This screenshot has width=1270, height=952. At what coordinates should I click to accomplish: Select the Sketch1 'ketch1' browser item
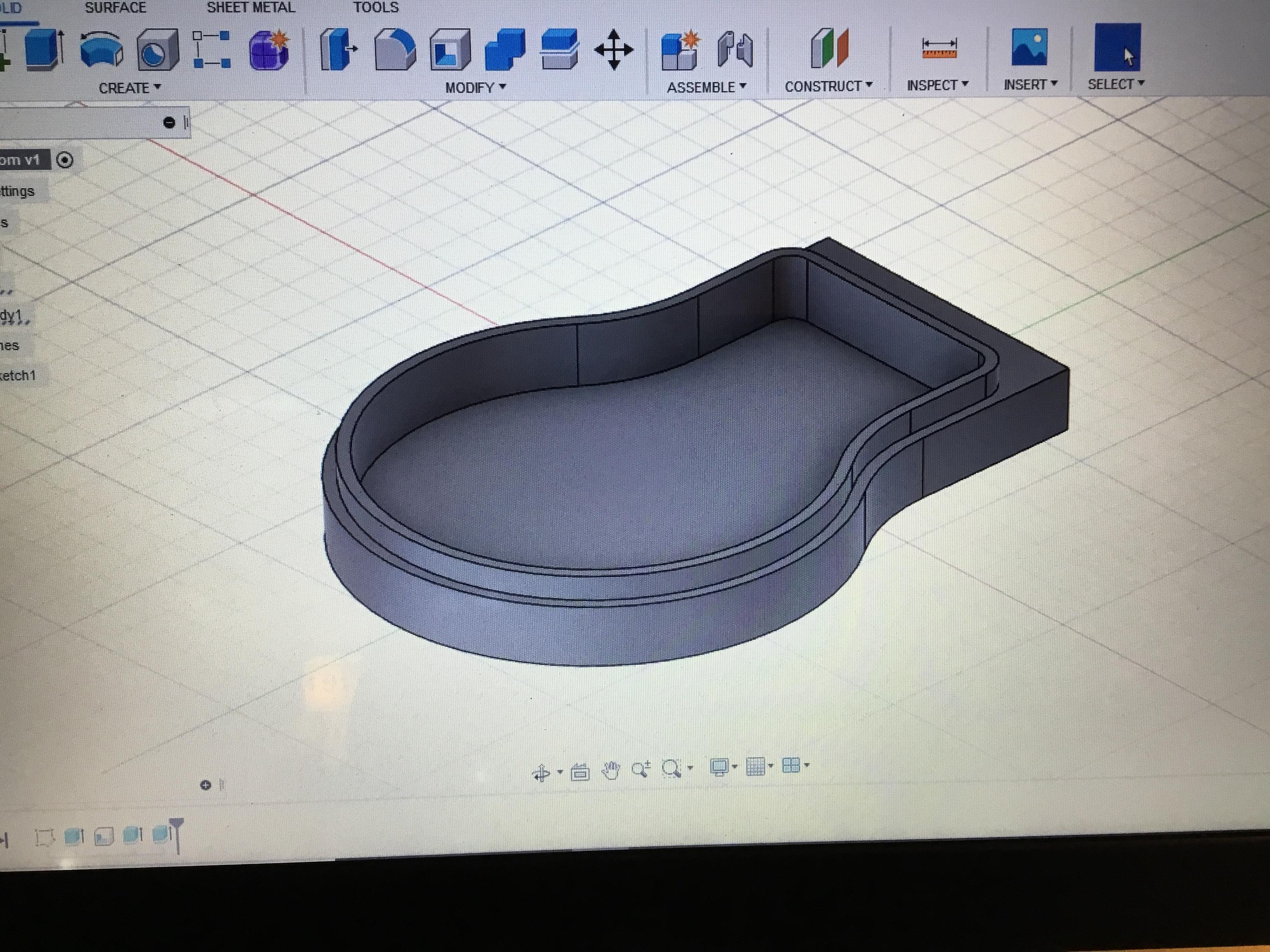18,375
